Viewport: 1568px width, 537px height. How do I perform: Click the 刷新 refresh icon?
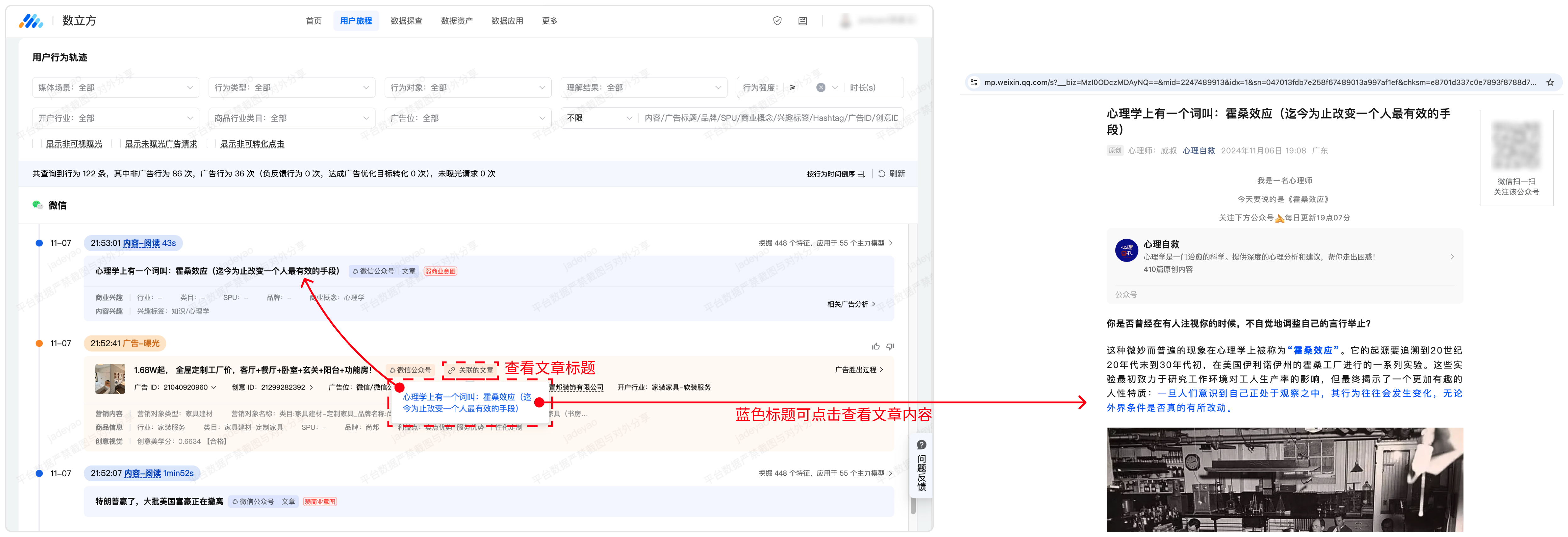click(881, 174)
